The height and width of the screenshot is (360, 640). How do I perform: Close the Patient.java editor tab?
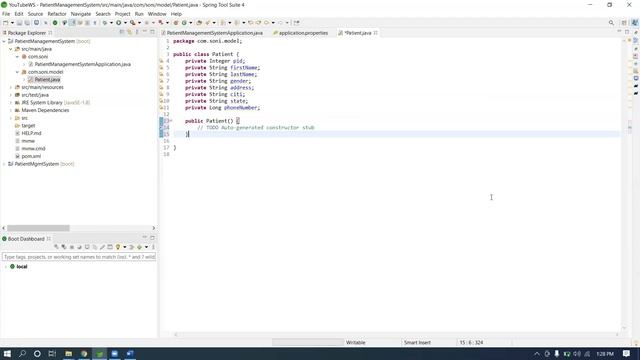[x=376, y=33]
